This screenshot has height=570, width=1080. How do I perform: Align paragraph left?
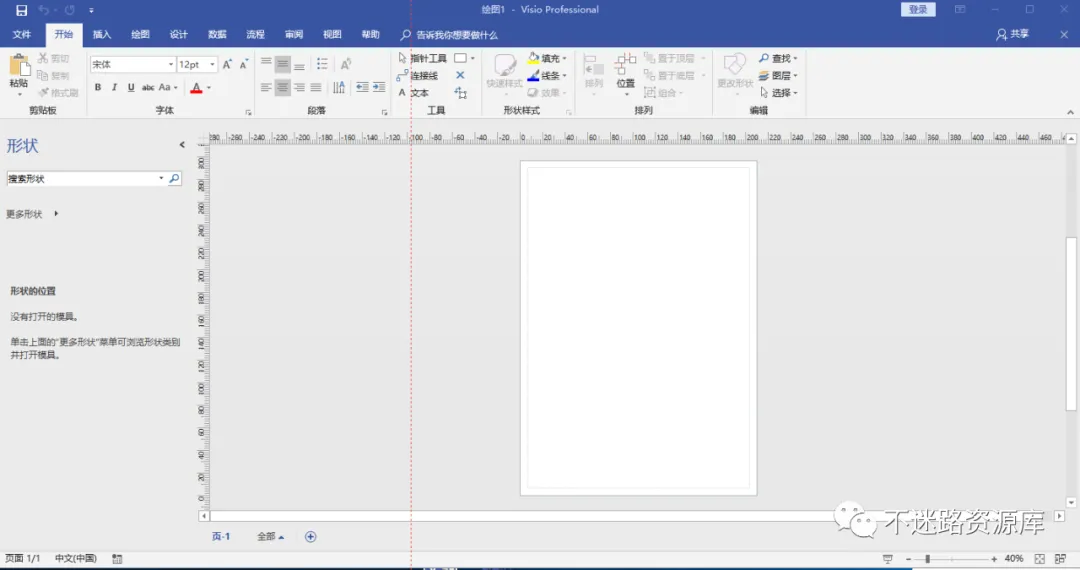pyautogui.click(x=266, y=87)
